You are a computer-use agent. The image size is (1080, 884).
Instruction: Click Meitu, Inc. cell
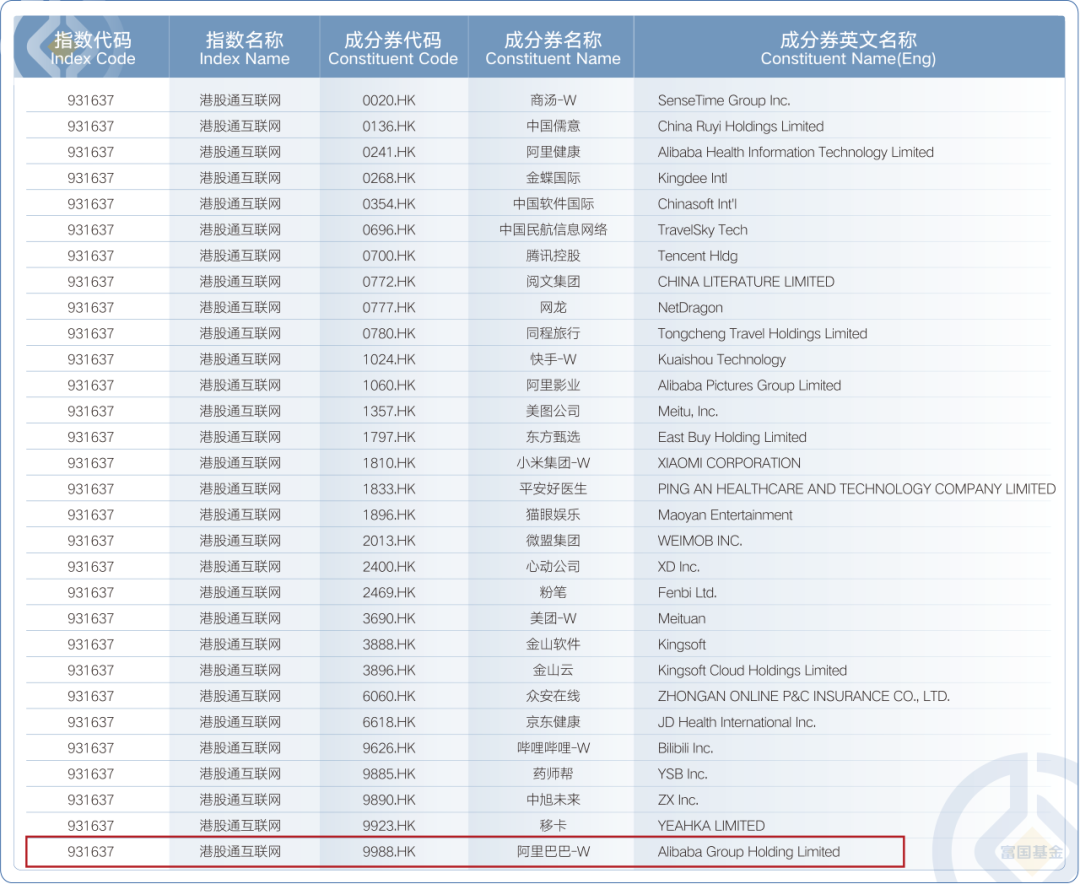[x=688, y=412]
